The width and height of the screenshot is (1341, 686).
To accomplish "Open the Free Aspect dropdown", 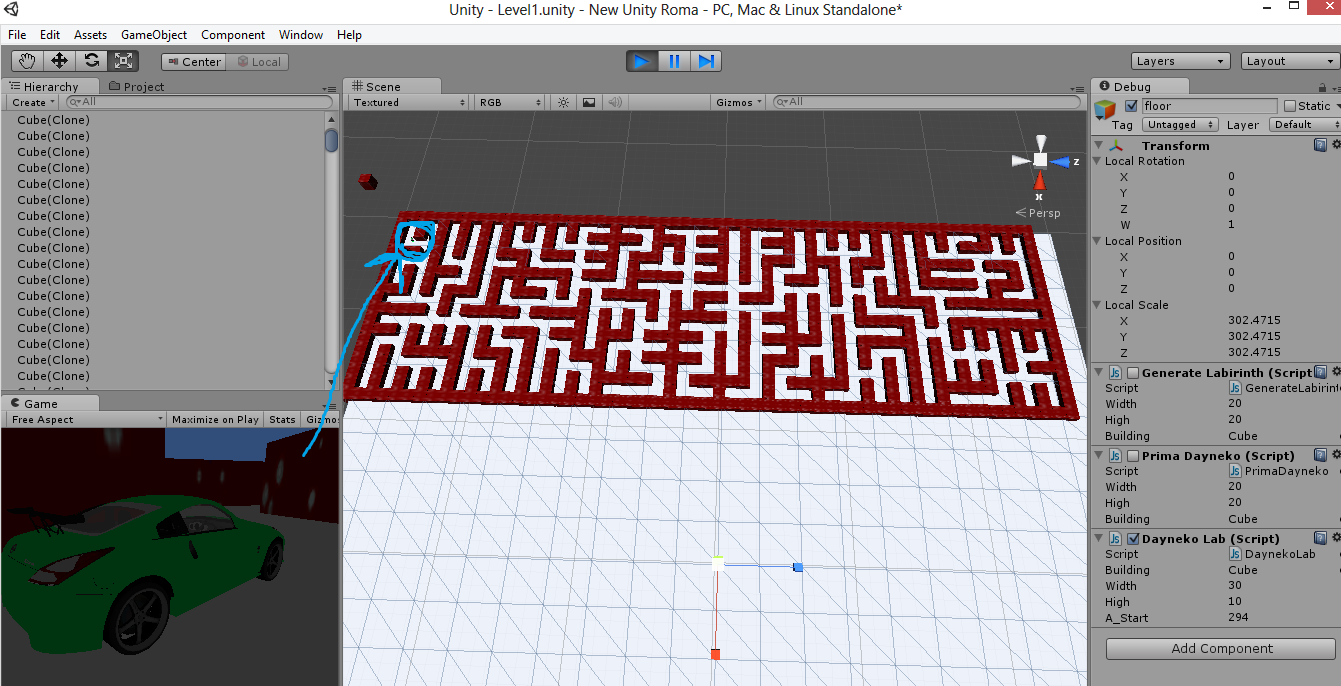I will pyautogui.click(x=86, y=420).
